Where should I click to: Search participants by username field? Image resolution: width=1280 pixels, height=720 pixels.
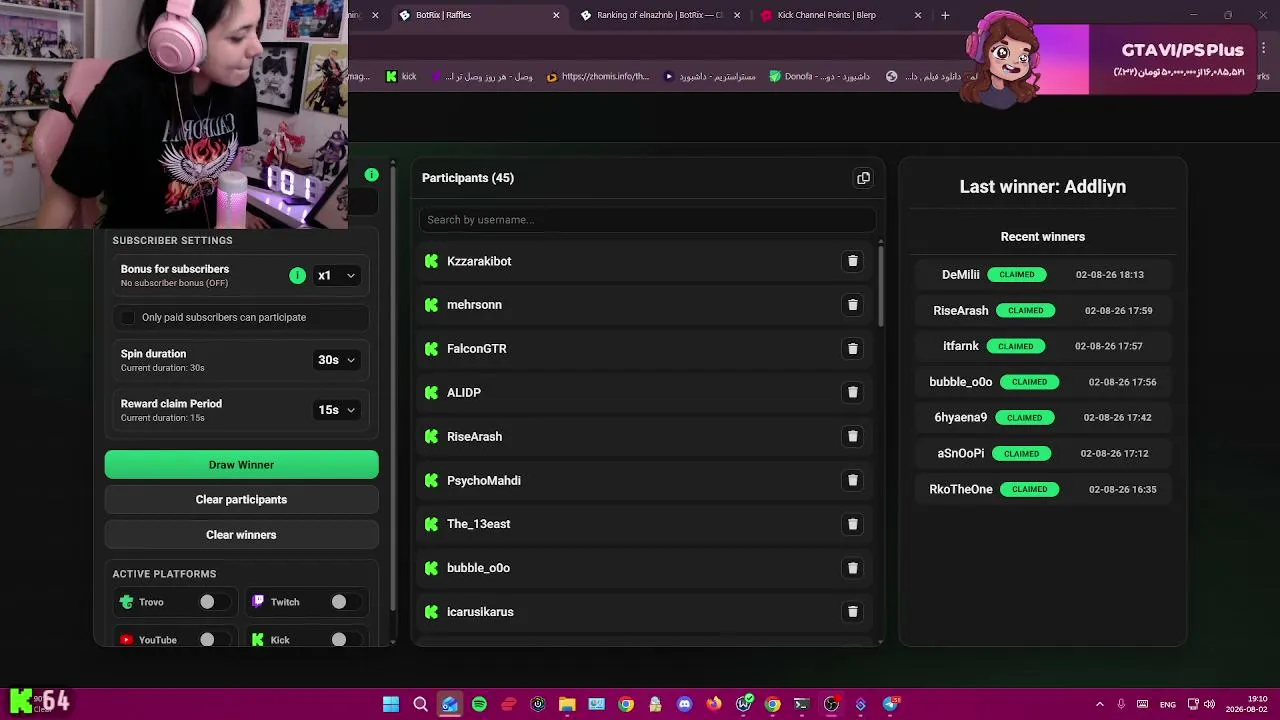(x=647, y=220)
